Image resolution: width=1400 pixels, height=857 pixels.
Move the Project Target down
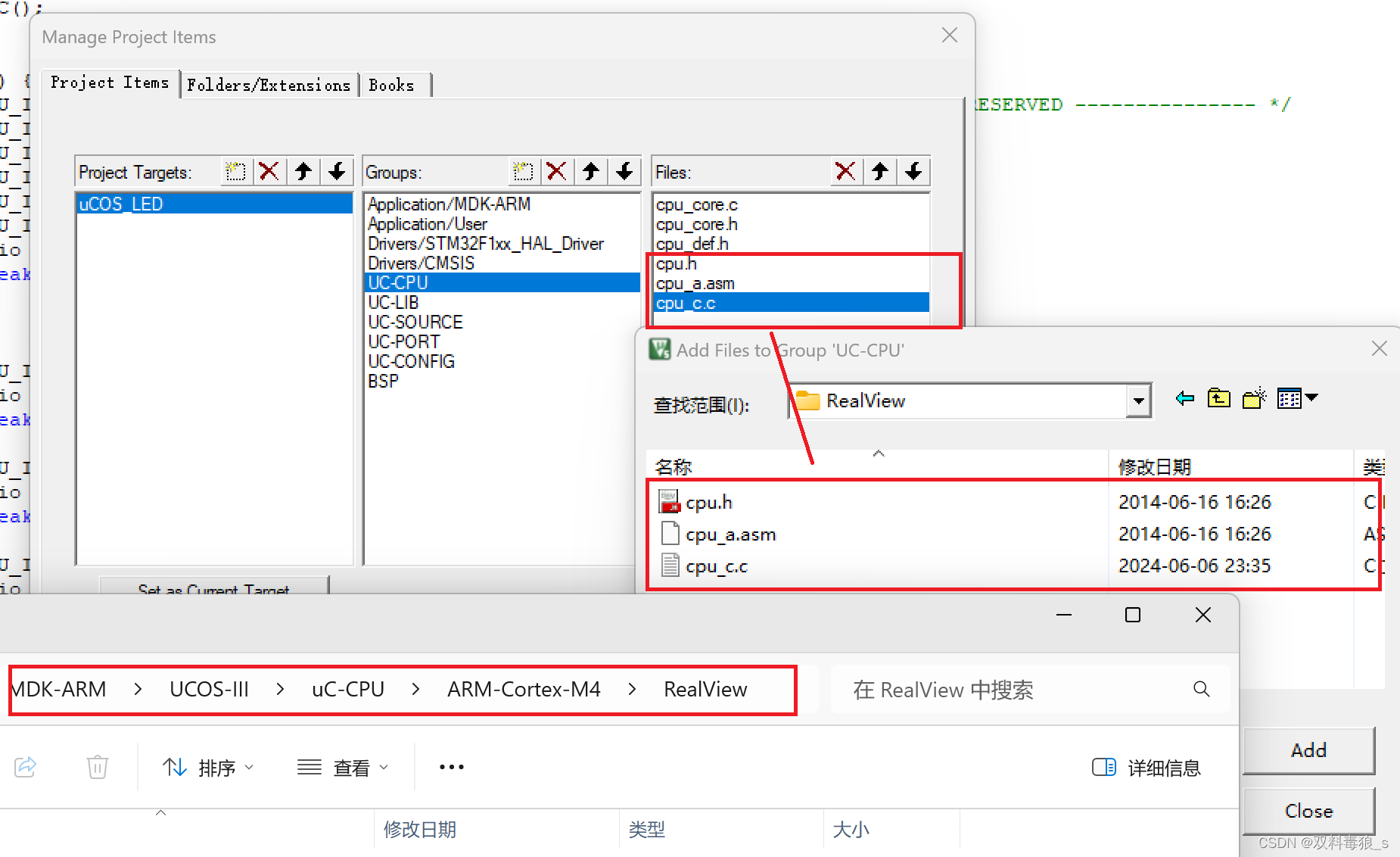337,172
